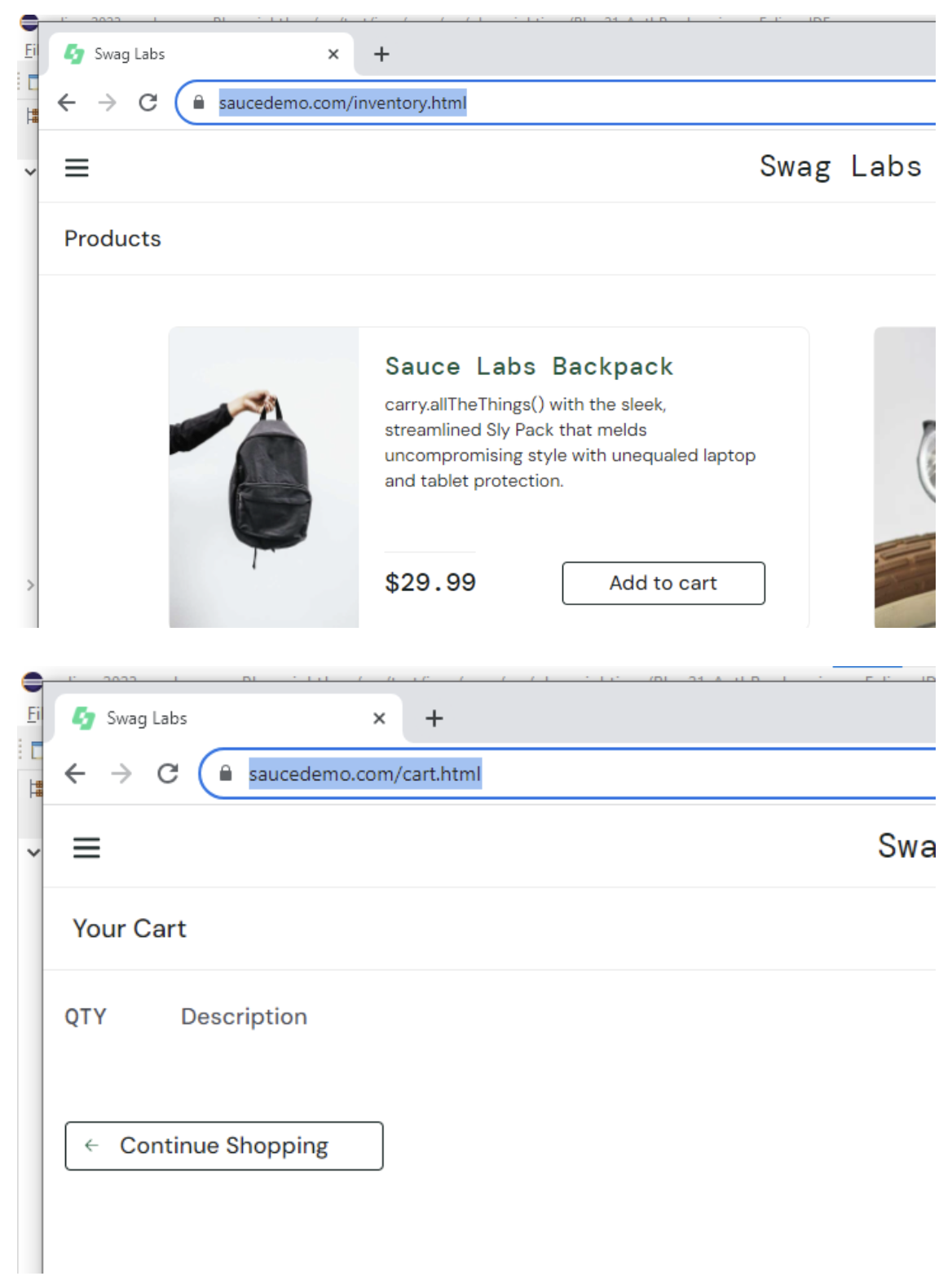This screenshot has width=952, height=1285.
Task: Click the Your Cart heading
Action: [130, 929]
